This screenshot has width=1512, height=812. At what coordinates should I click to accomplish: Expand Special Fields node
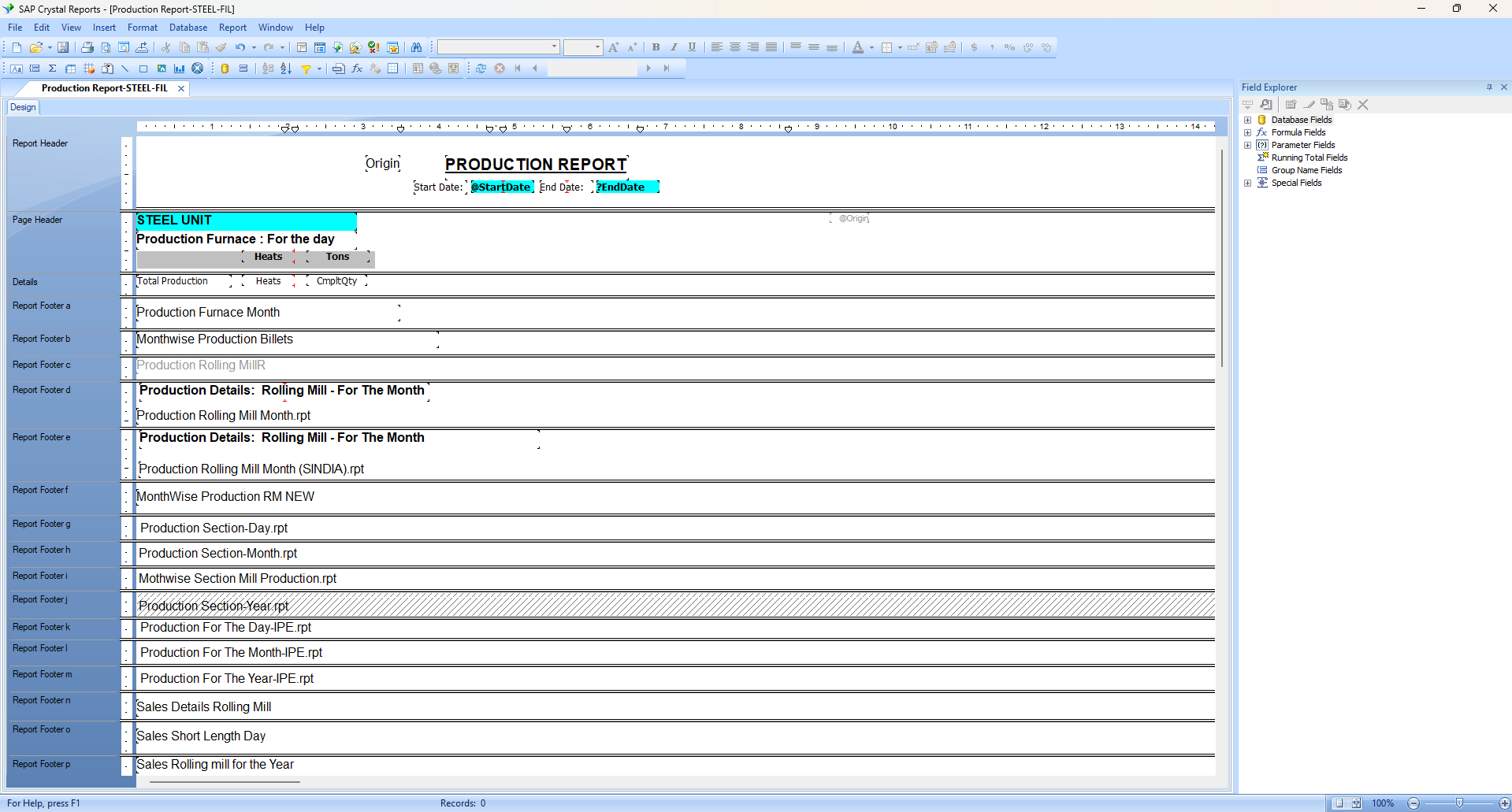coord(1248,184)
